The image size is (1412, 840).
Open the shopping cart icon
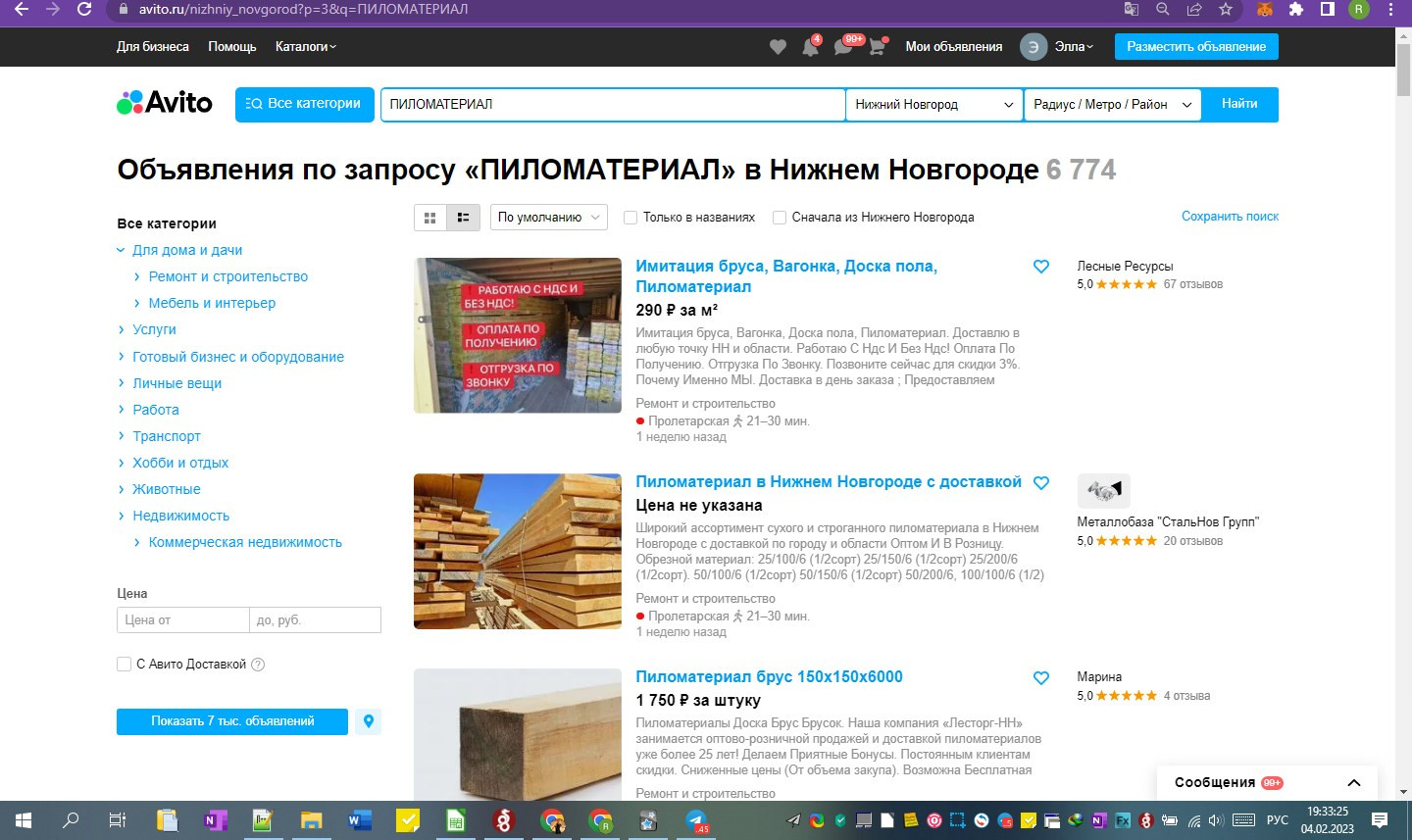click(x=877, y=47)
